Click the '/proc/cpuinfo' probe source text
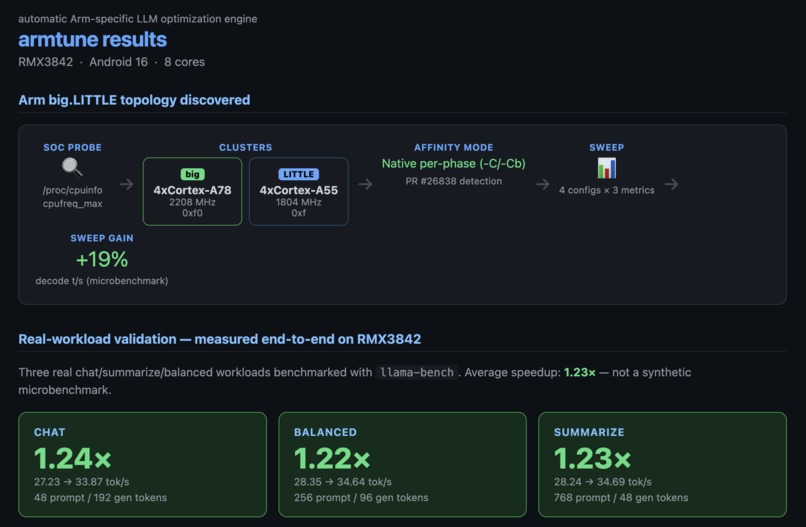Image resolution: width=806 pixels, height=527 pixels. tap(72, 190)
